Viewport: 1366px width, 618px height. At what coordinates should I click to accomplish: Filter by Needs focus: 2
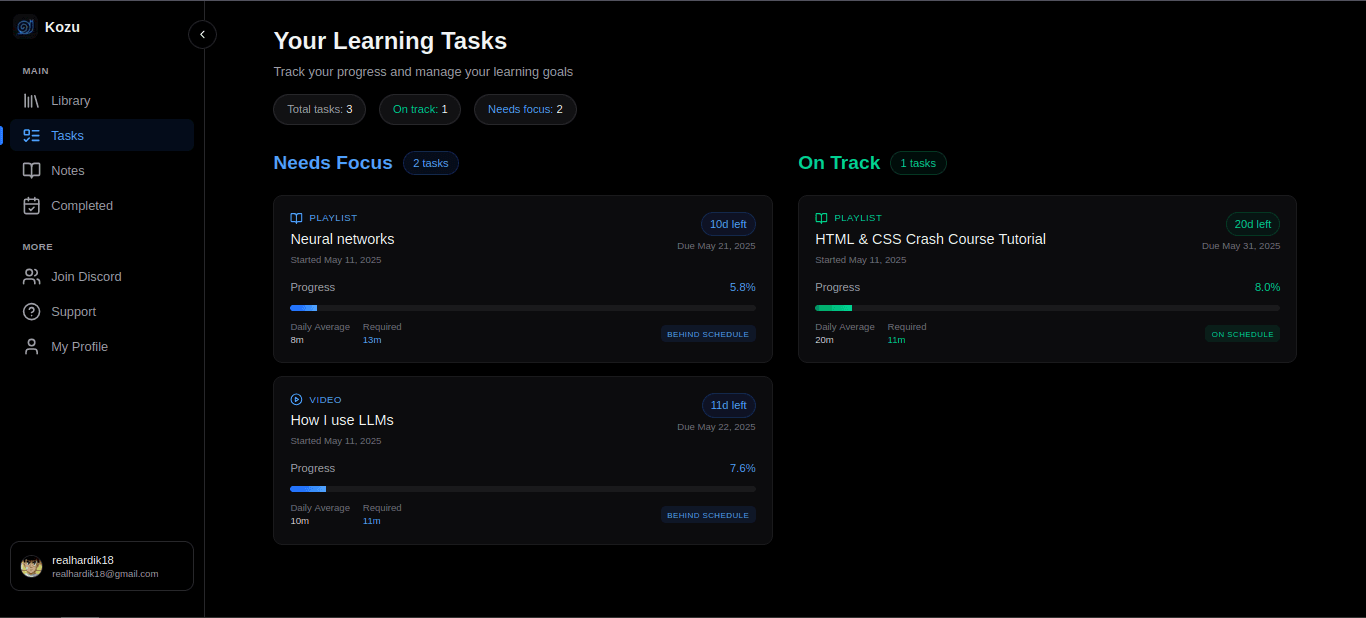tap(525, 109)
